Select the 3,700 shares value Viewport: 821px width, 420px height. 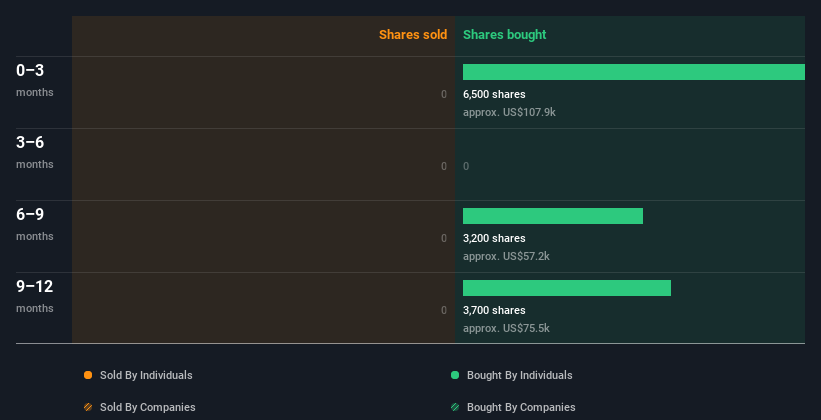494,311
